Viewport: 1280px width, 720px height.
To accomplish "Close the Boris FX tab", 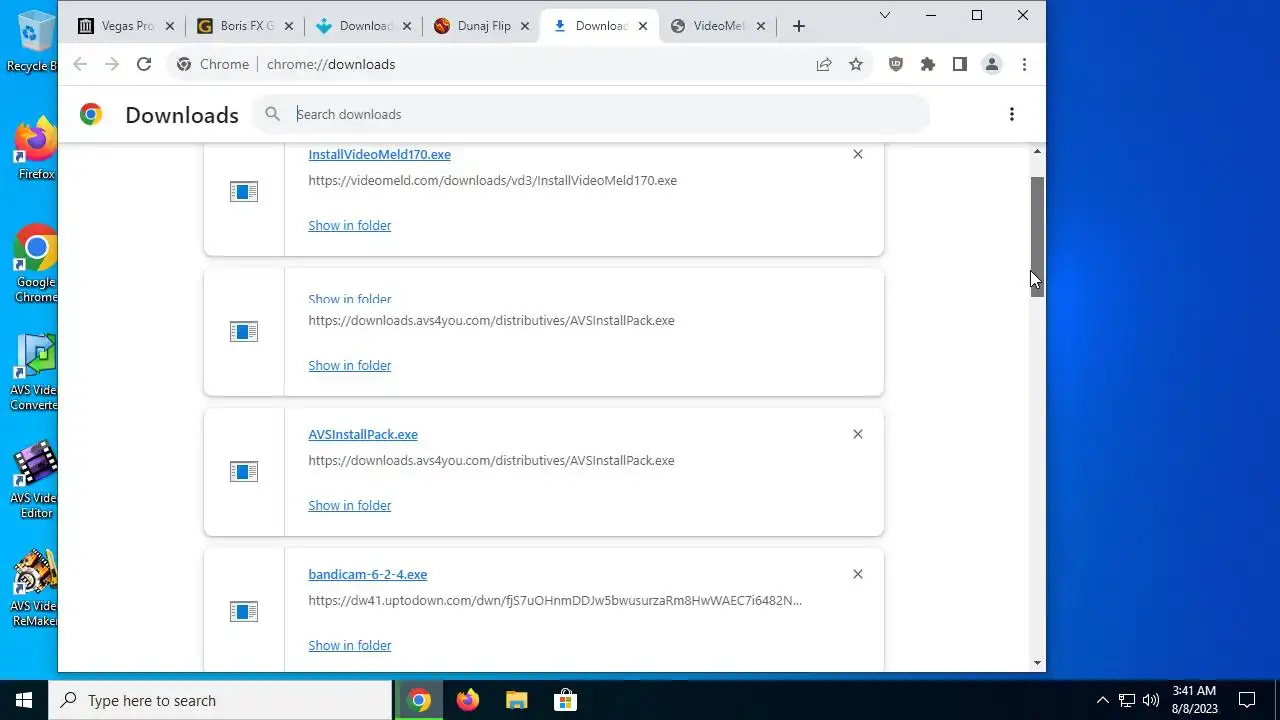I will pos(288,26).
